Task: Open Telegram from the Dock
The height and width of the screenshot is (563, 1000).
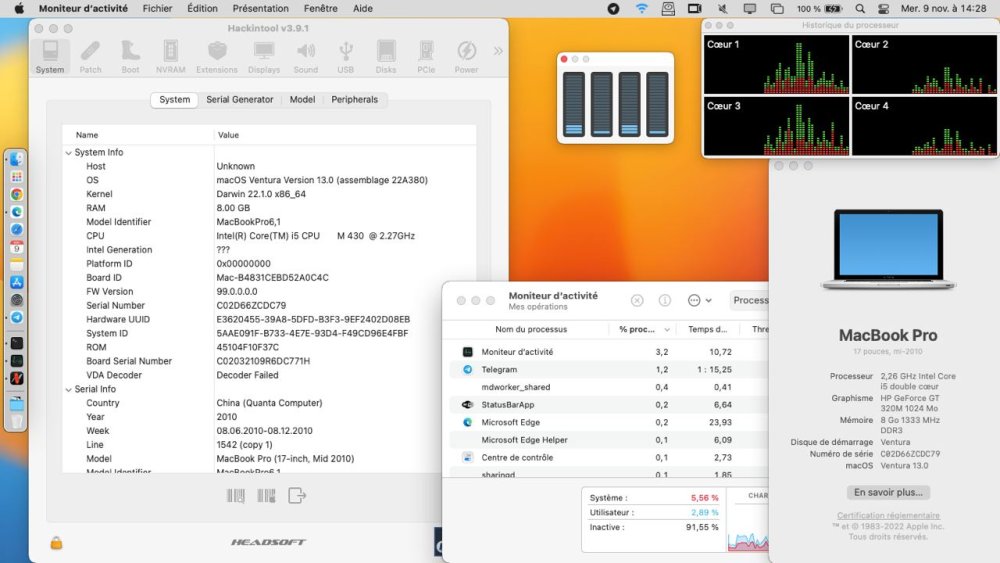Action: click(17, 318)
